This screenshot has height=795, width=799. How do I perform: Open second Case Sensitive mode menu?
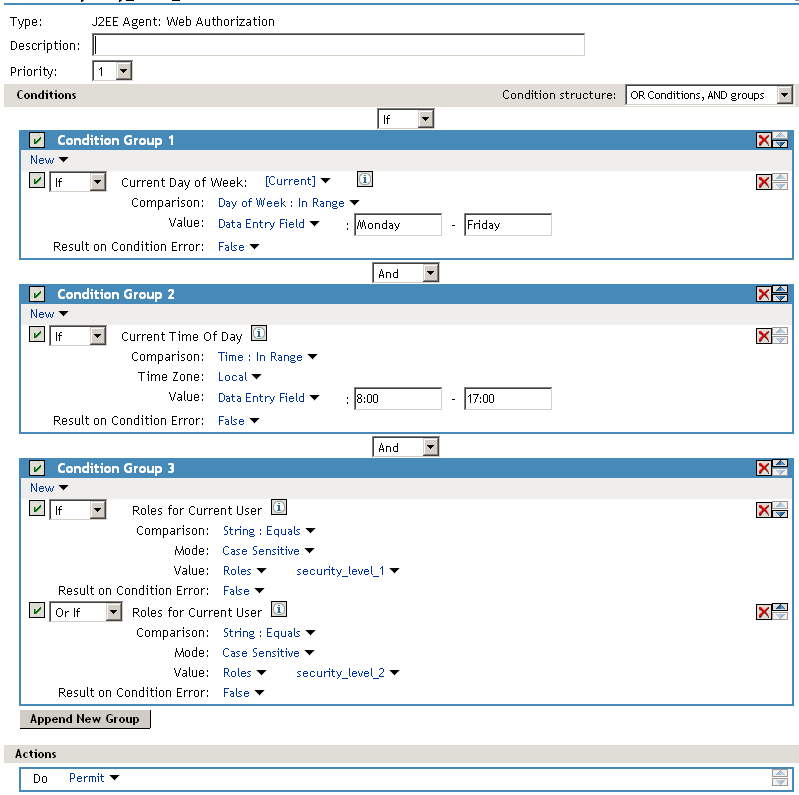tap(268, 653)
